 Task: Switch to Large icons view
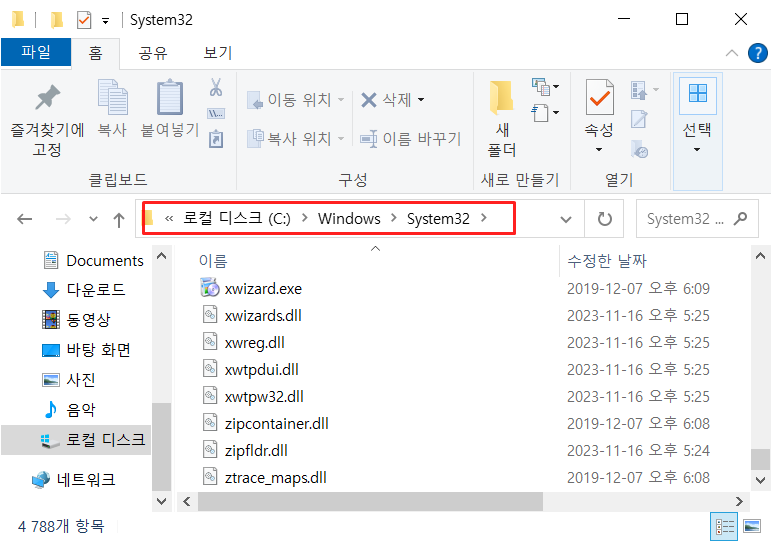pyautogui.click(x=752, y=527)
